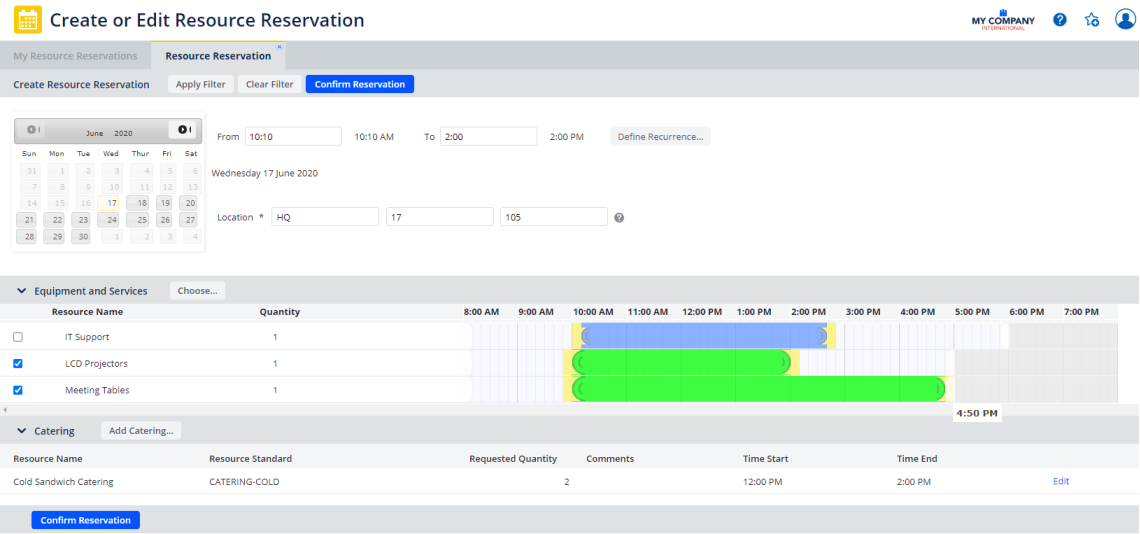Collapse the Catering section
Viewport: 1140px width, 534px height.
click(x=21, y=431)
